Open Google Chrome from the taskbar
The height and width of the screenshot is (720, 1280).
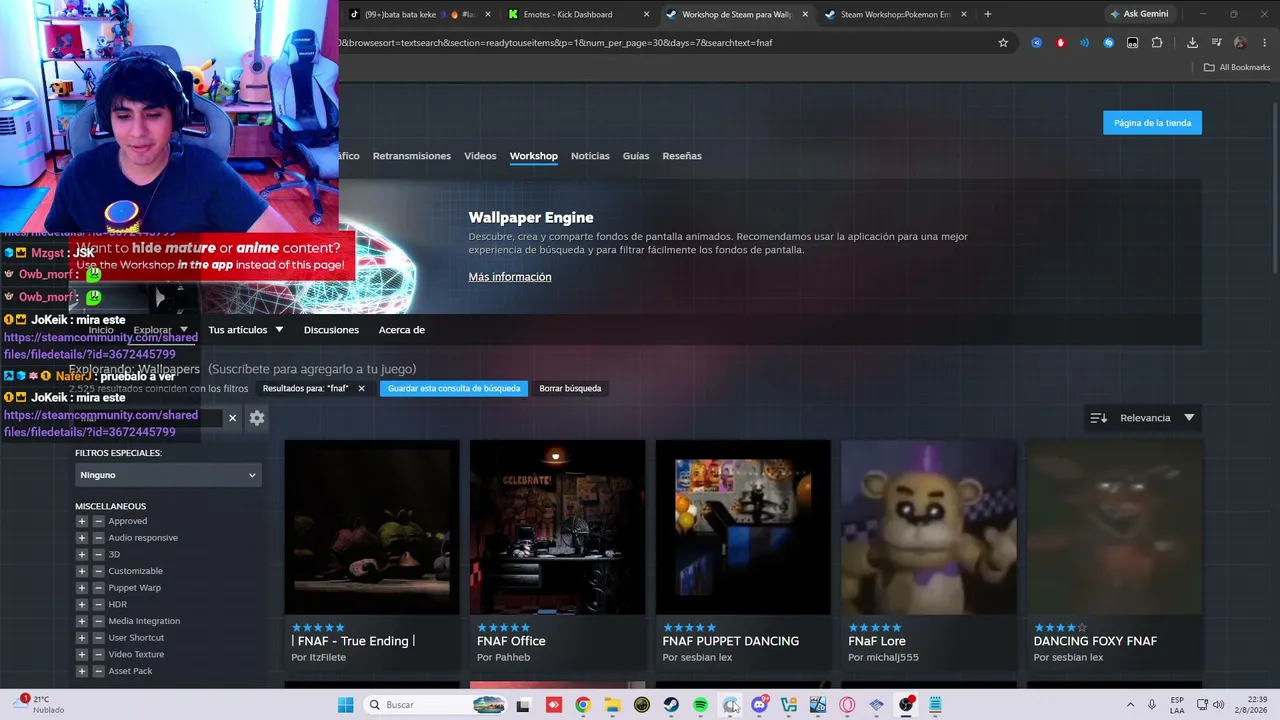point(583,705)
